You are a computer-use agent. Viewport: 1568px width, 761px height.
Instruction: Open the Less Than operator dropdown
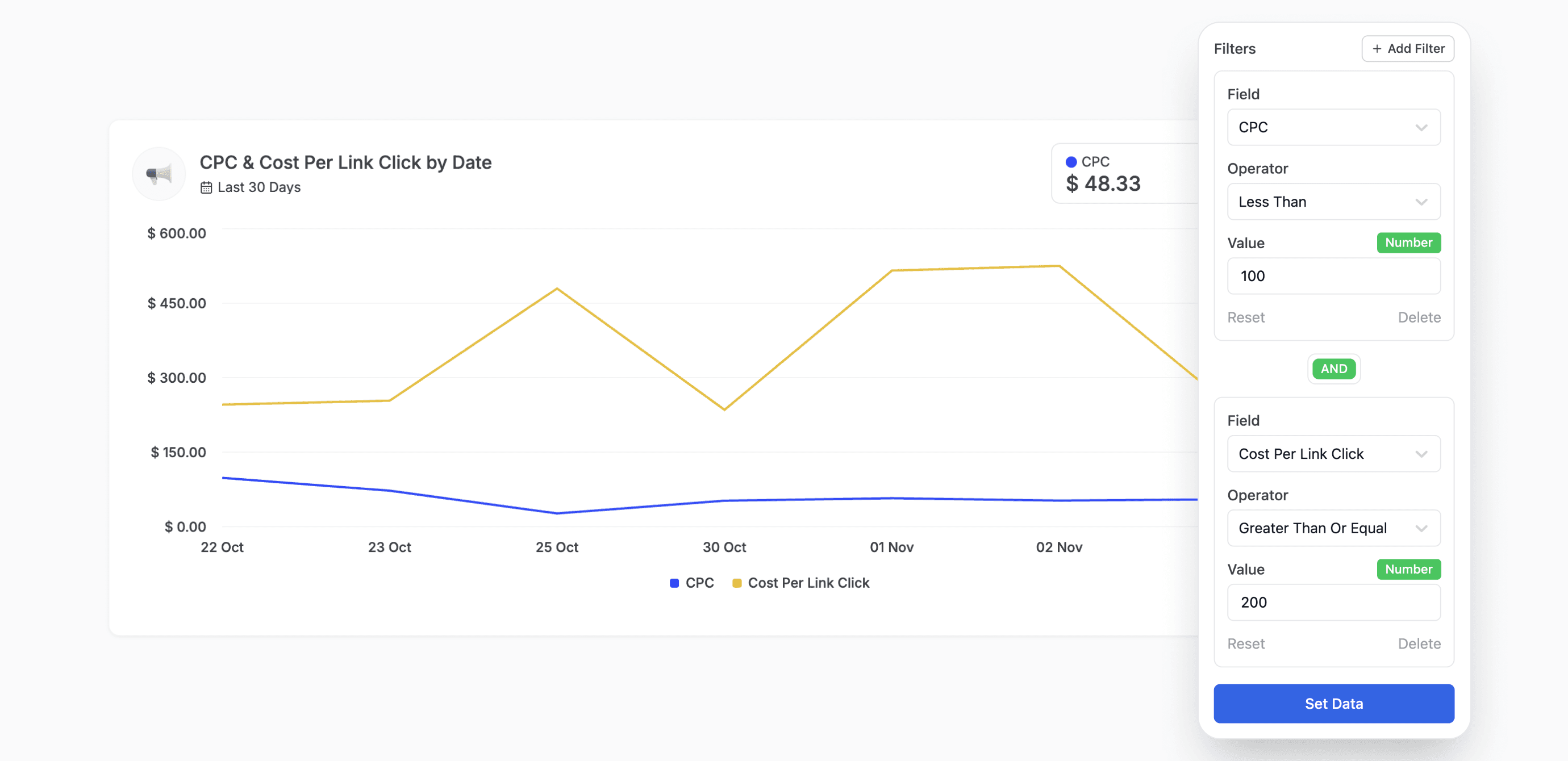[x=1334, y=202]
